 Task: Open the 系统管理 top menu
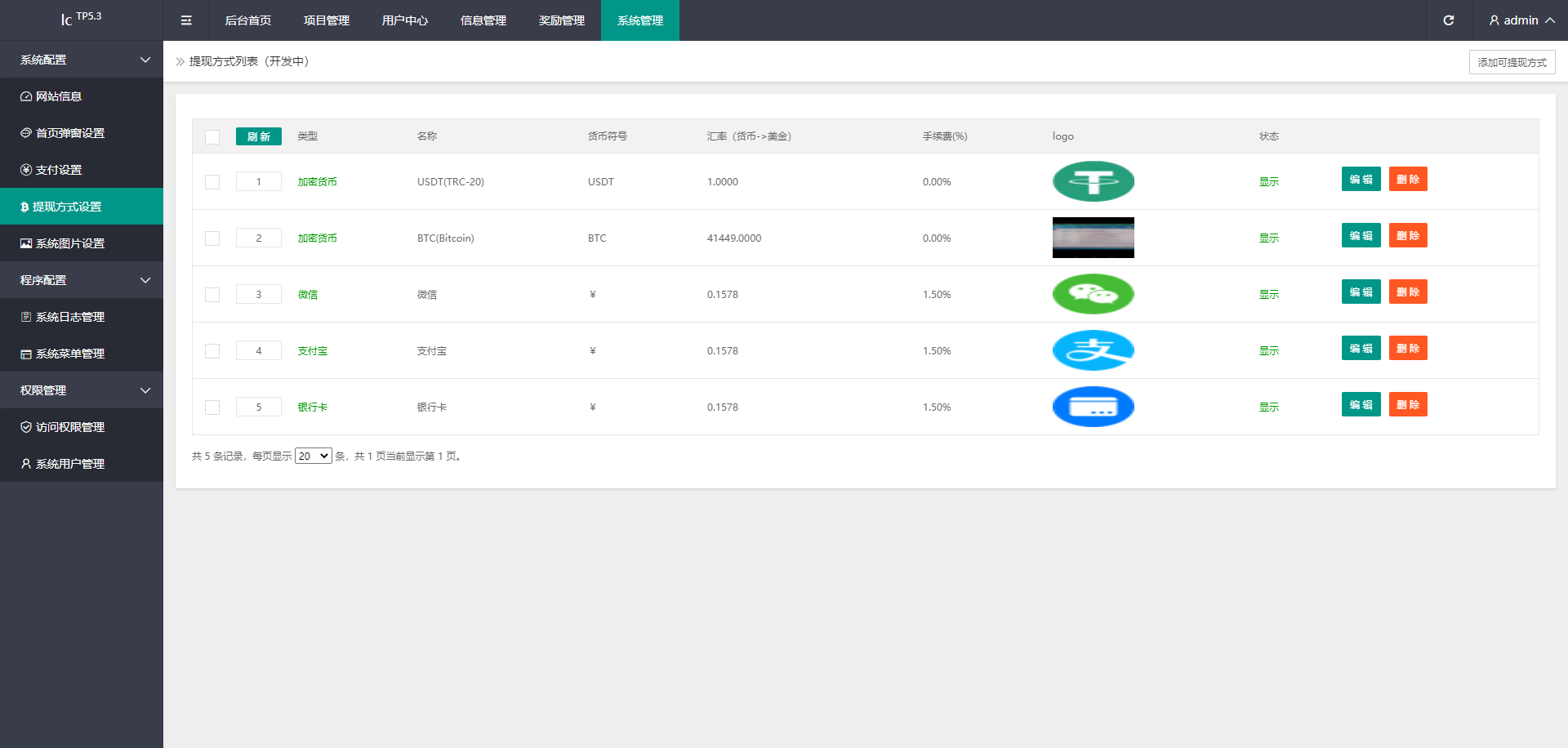[x=640, y=20]
